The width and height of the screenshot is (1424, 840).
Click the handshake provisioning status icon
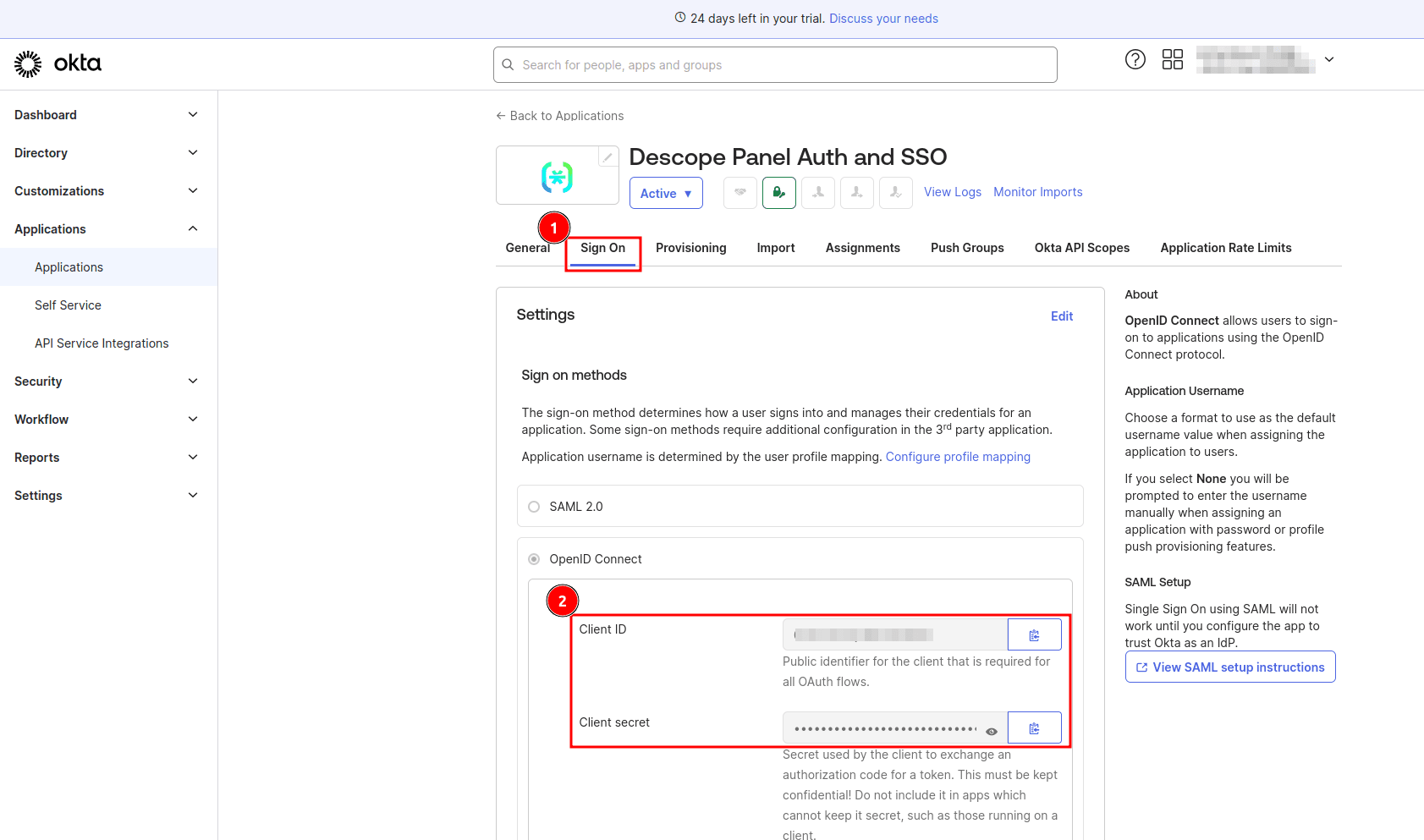[x=739, y=192]
